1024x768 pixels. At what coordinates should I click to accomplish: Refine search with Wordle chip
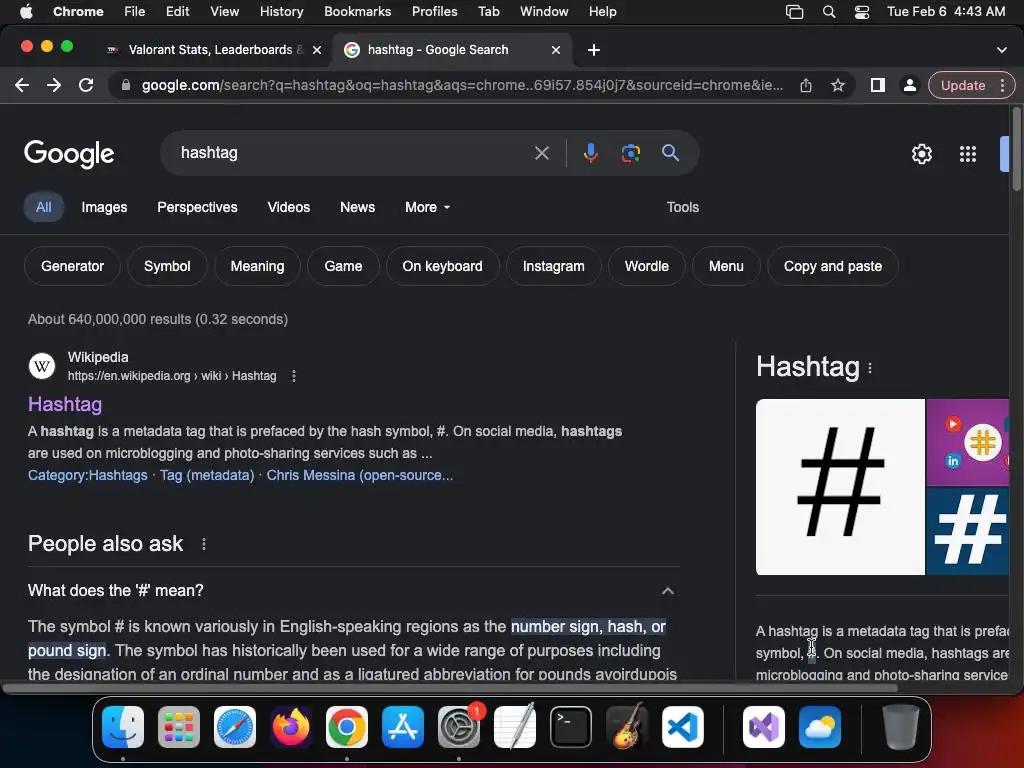647,266
